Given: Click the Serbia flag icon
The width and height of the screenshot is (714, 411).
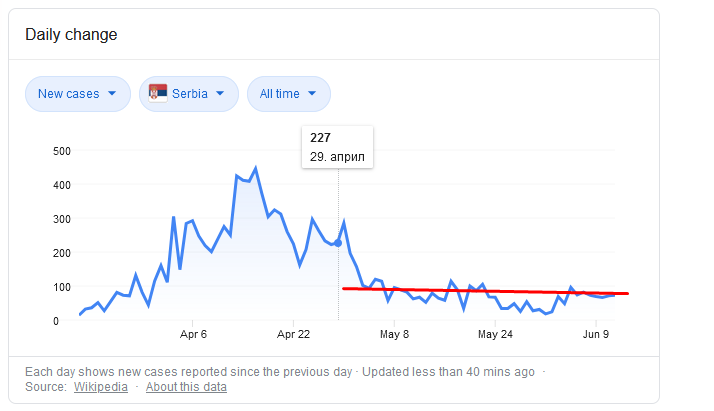Looking at the screenshot, I should [158, 93].
